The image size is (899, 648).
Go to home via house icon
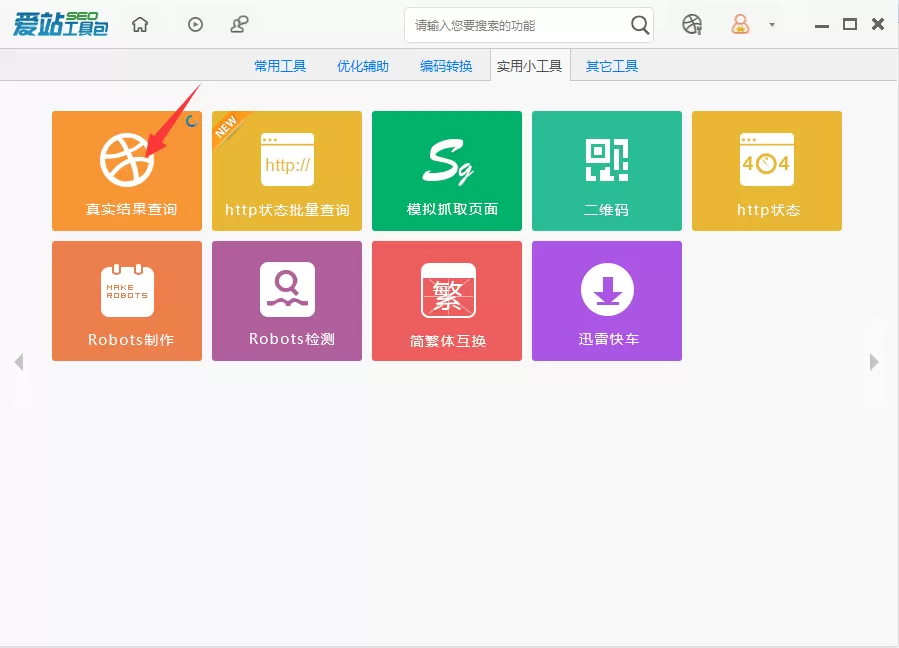(140, 25)
